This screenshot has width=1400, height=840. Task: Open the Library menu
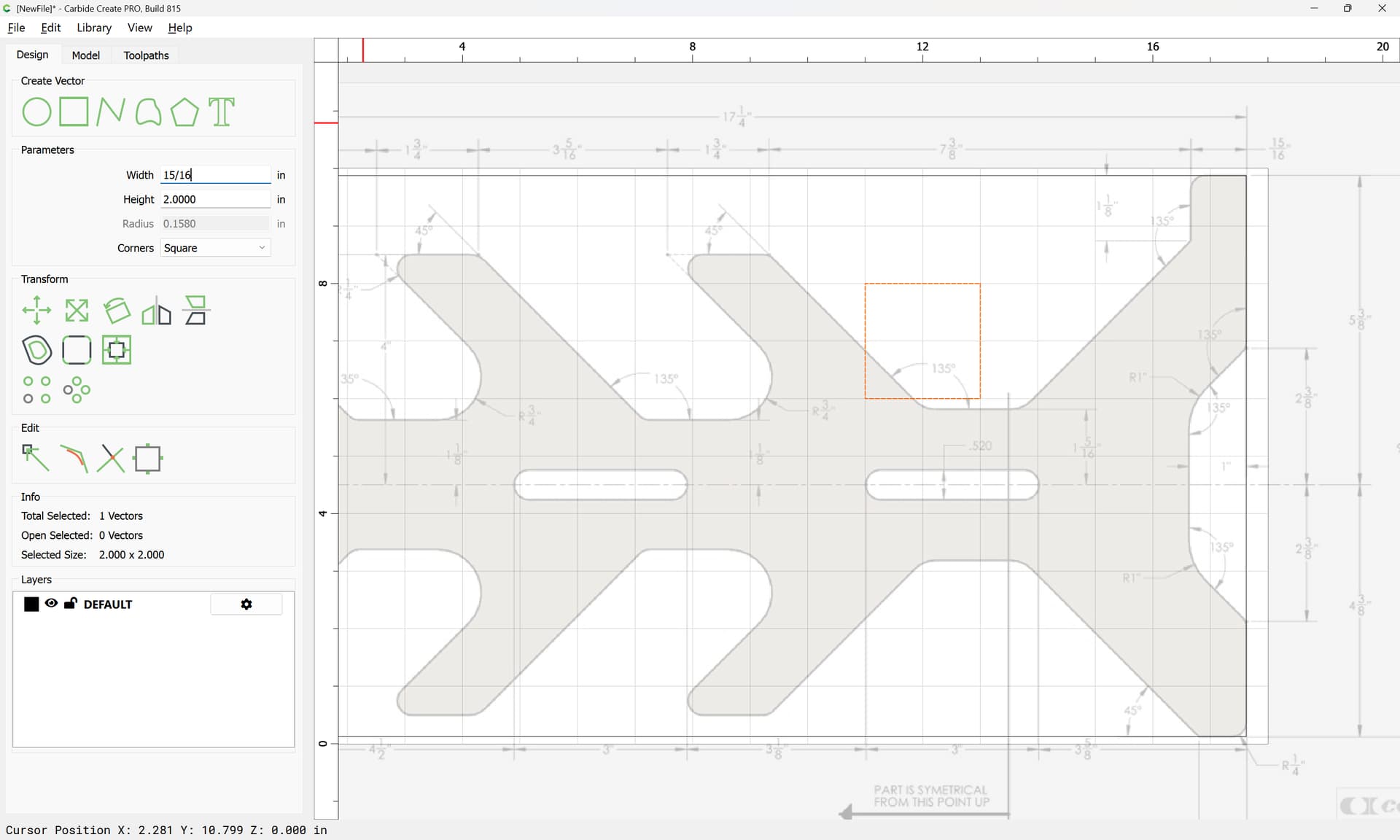point(94,28)
